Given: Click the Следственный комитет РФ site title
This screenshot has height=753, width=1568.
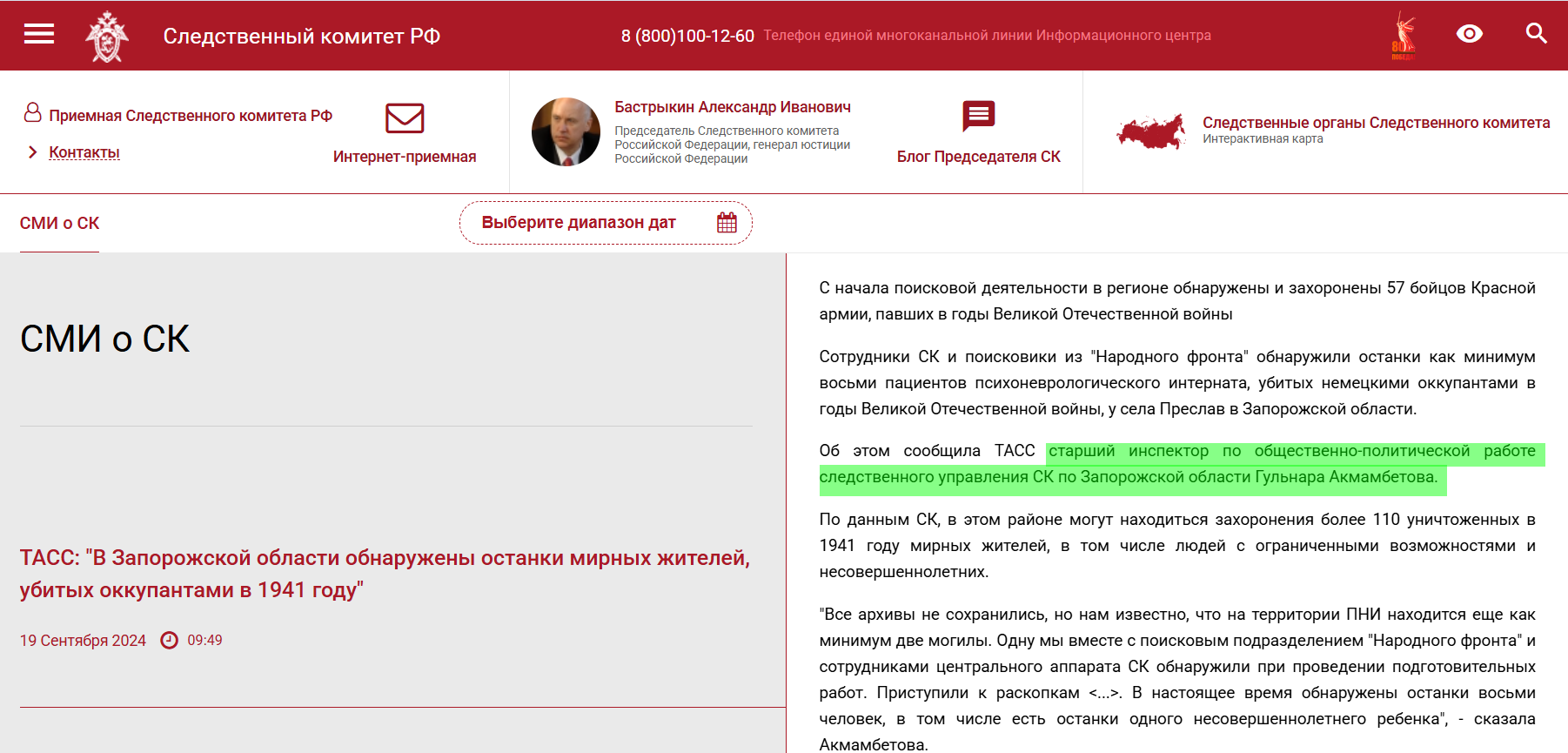Looking at the screenshot, I should point(301,36).
